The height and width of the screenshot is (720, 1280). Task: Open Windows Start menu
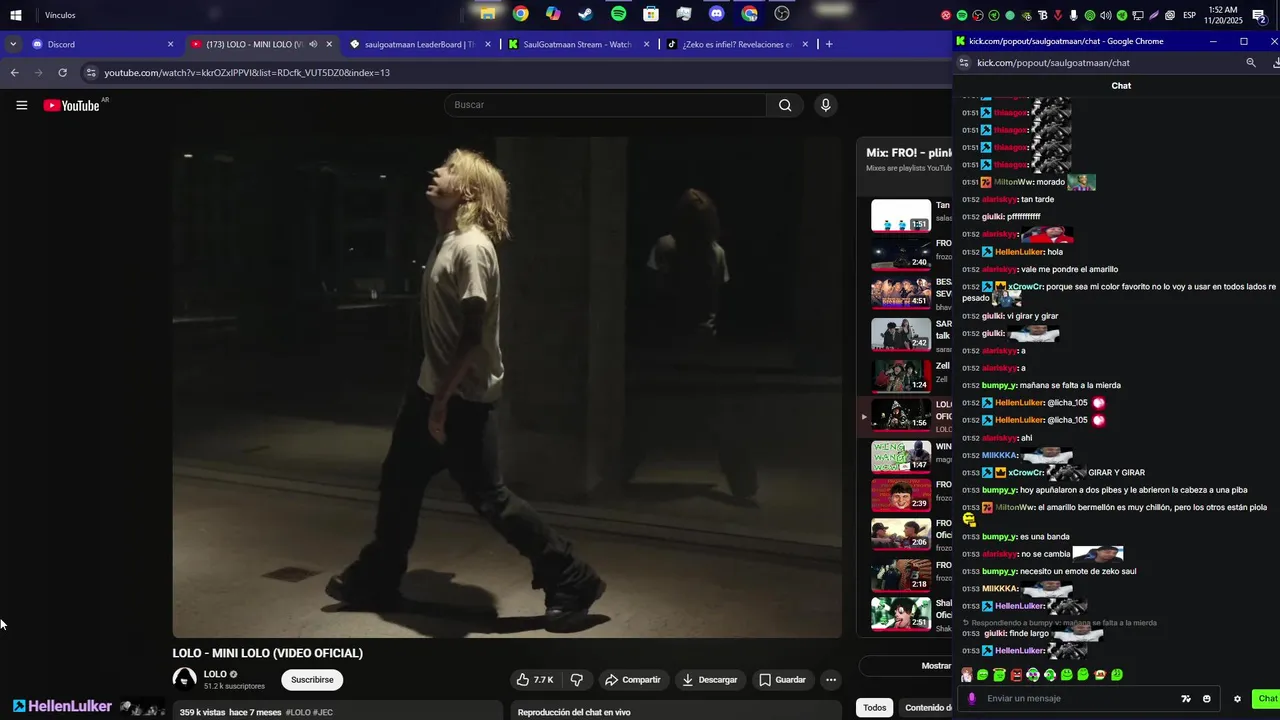tap(16, 15)
